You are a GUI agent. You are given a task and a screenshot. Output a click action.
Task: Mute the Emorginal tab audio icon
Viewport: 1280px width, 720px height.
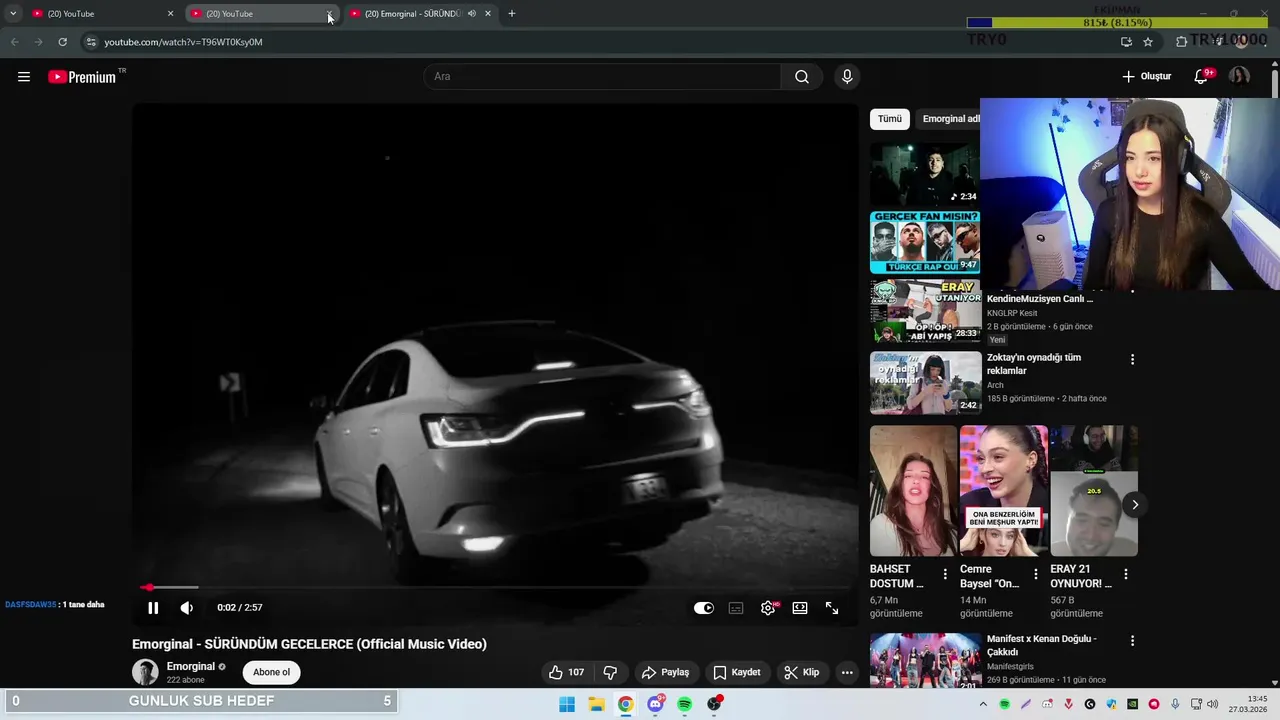point(472,14)
